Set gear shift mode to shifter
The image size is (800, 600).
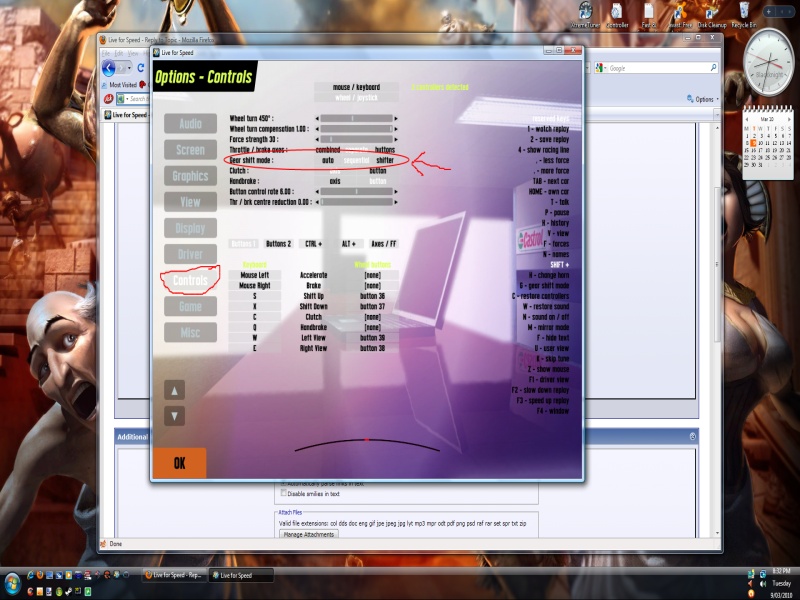coord(385,160)
